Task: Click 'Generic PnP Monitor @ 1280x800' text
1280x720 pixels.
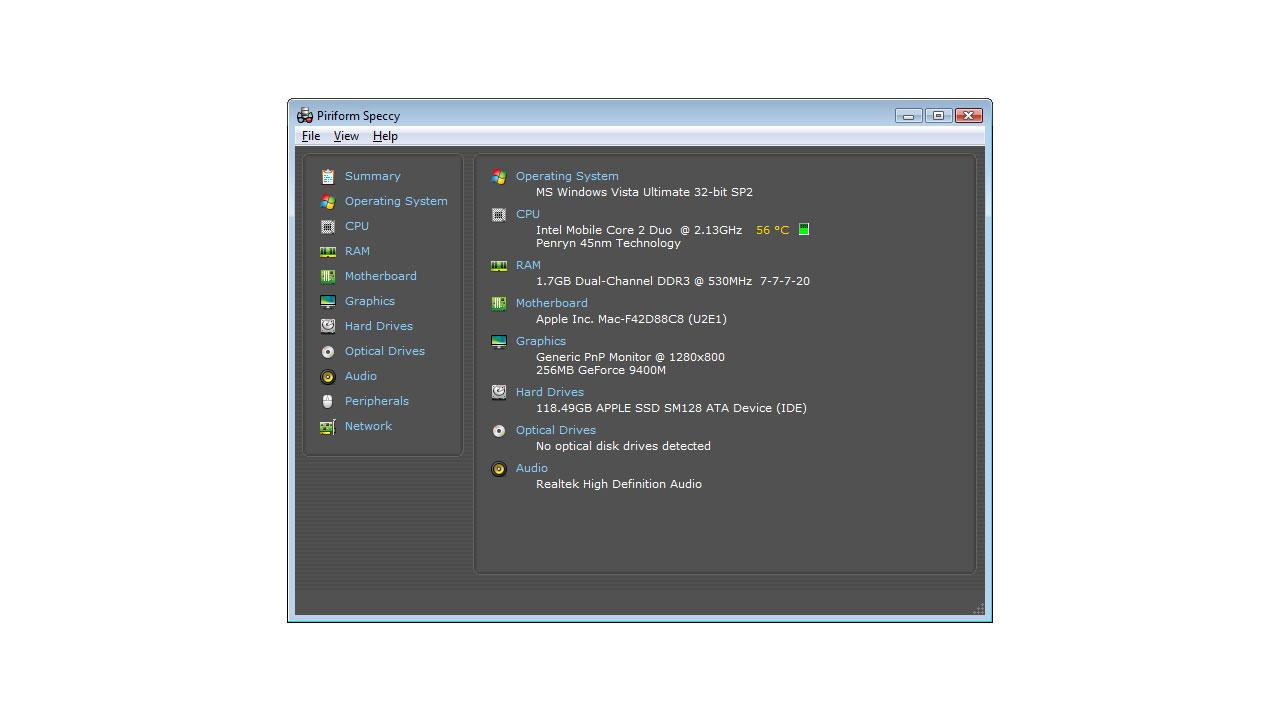Action: click(630, 357)
